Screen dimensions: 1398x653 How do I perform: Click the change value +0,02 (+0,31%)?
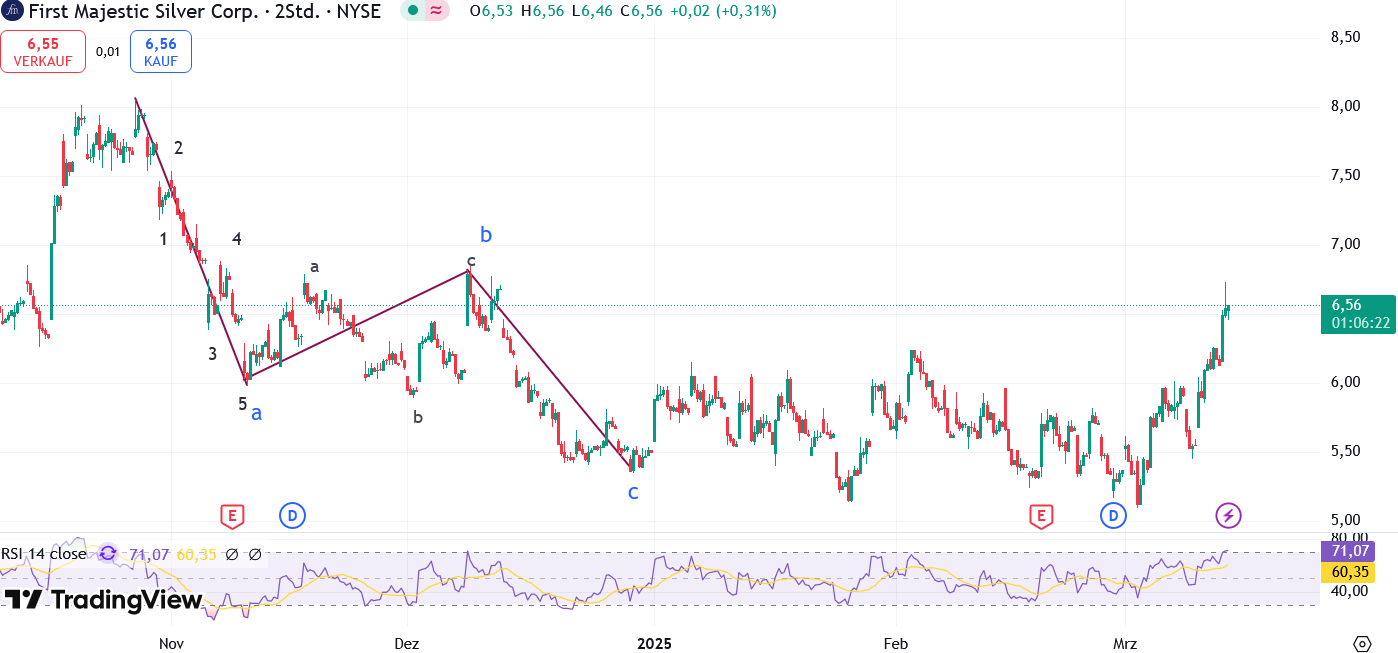[x=724, y=11]
